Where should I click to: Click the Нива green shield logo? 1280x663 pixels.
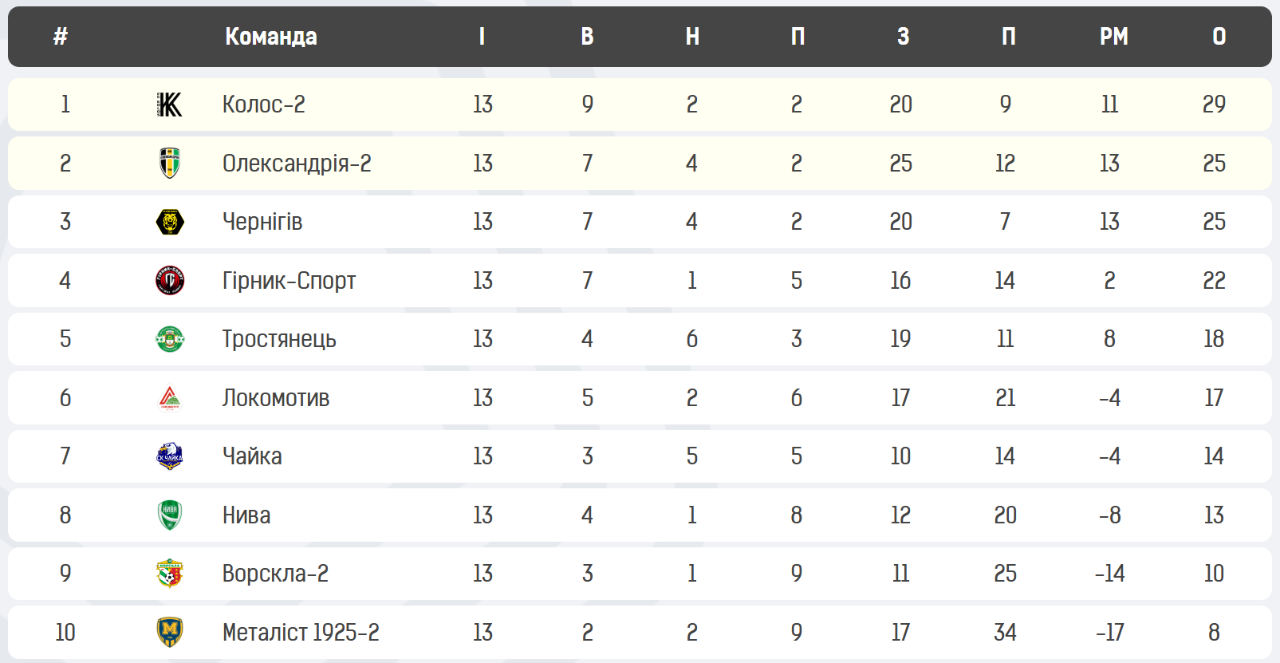click(170, 515)
